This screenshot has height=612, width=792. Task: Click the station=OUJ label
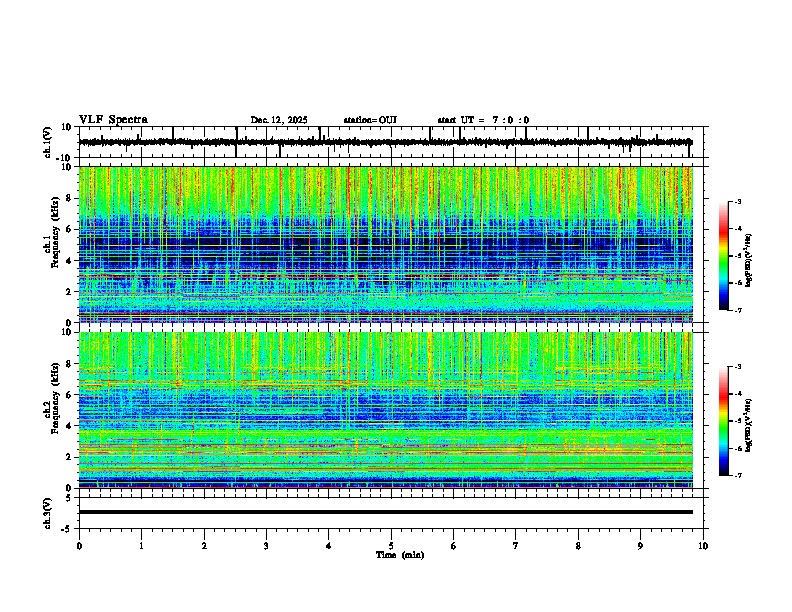pyautogui.click(x=370, y=120)
